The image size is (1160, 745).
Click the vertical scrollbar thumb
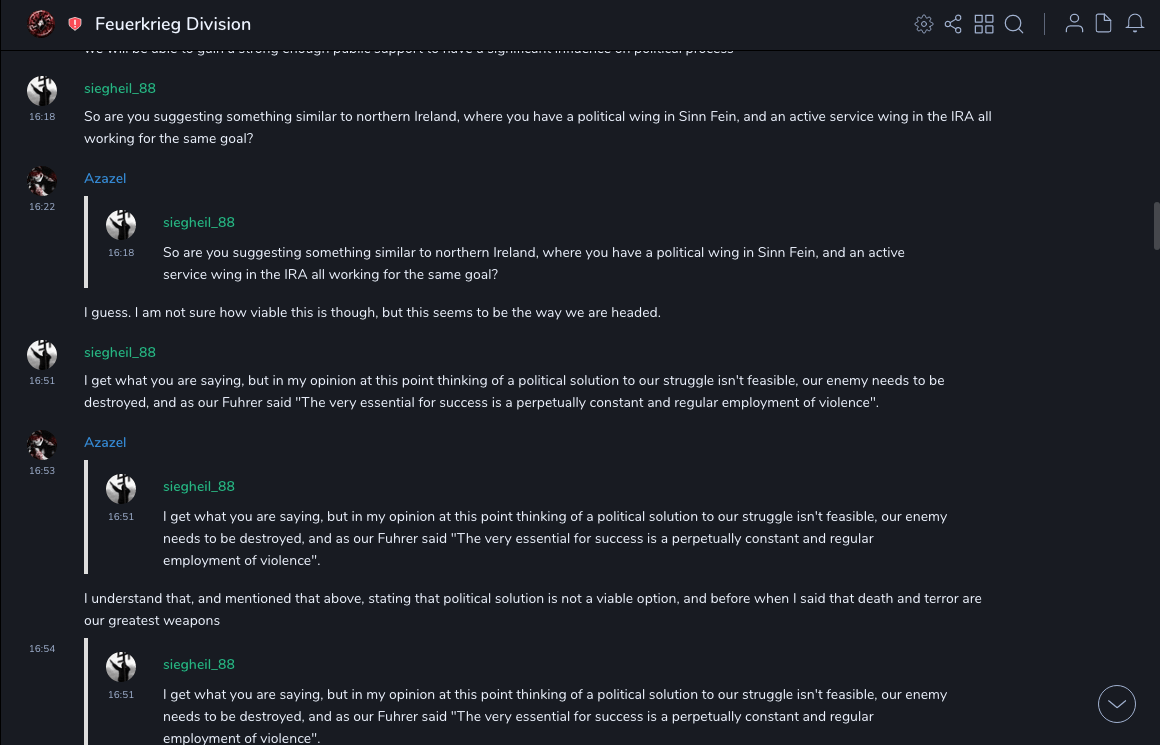[x=1157, y=226]
